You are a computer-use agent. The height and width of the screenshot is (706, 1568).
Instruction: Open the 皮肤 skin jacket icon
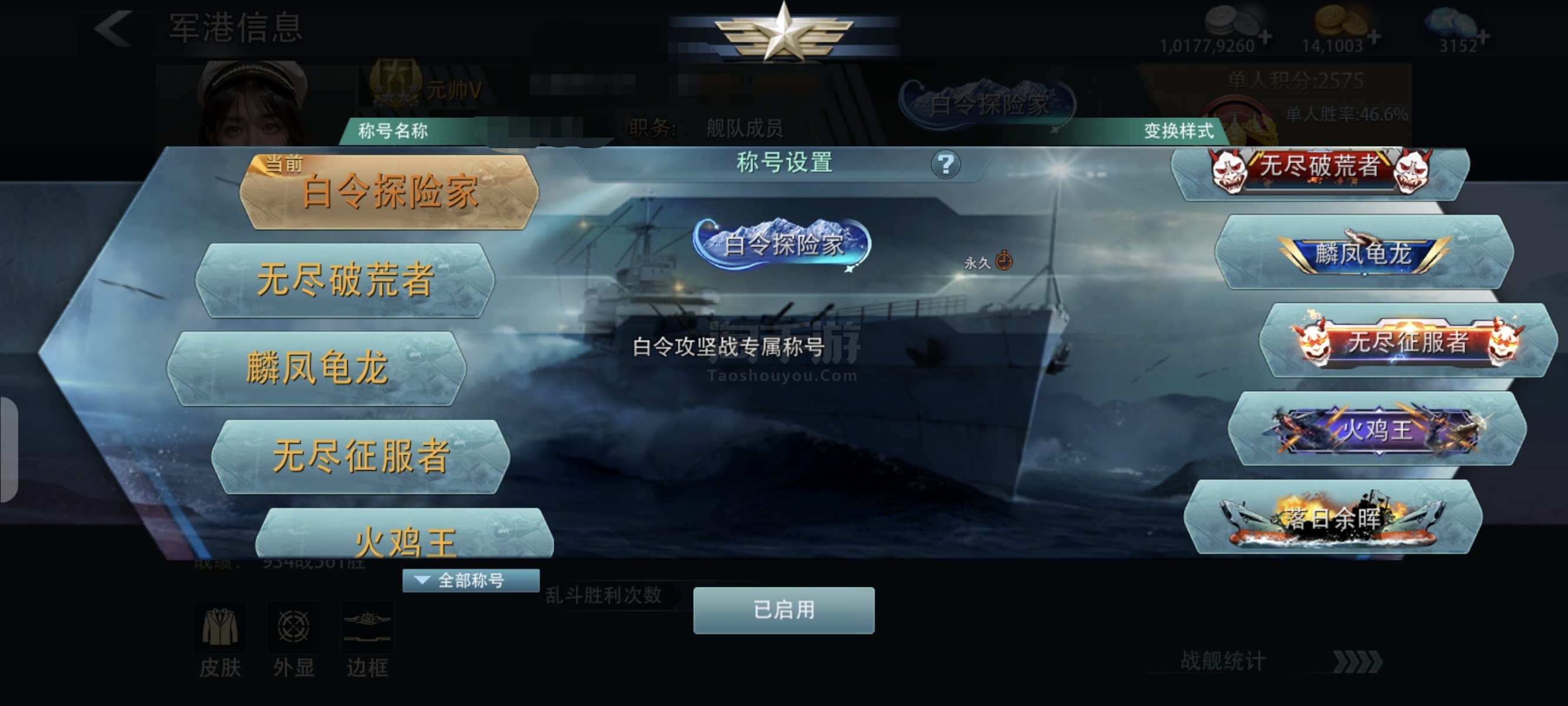click(220, 627)
